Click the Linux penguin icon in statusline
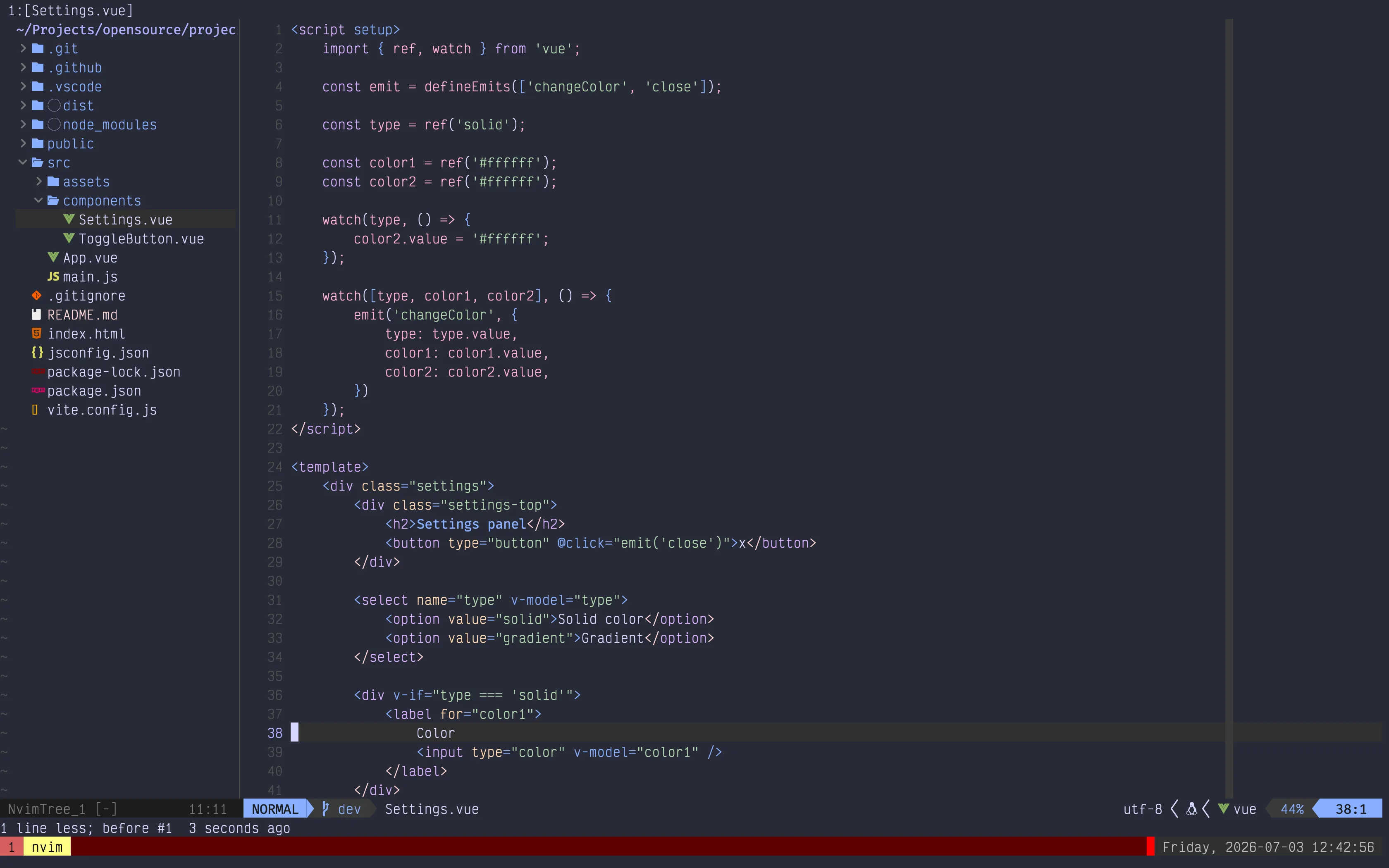1389x868 pixels. pos(1191,809)
